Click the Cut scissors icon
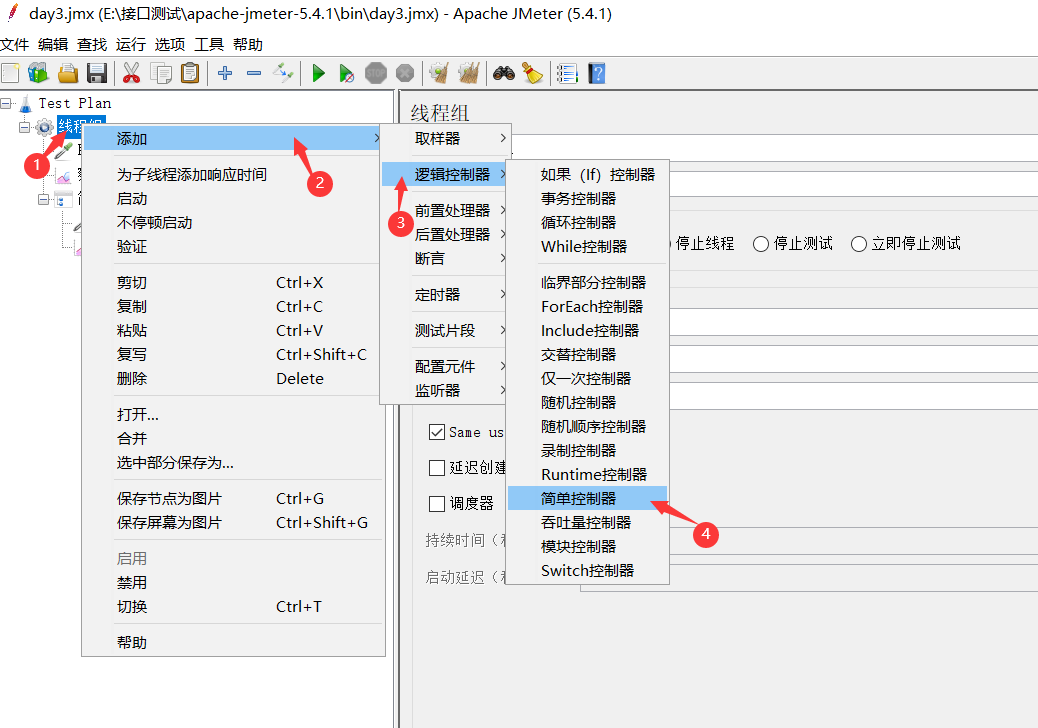 pos(131,73)
